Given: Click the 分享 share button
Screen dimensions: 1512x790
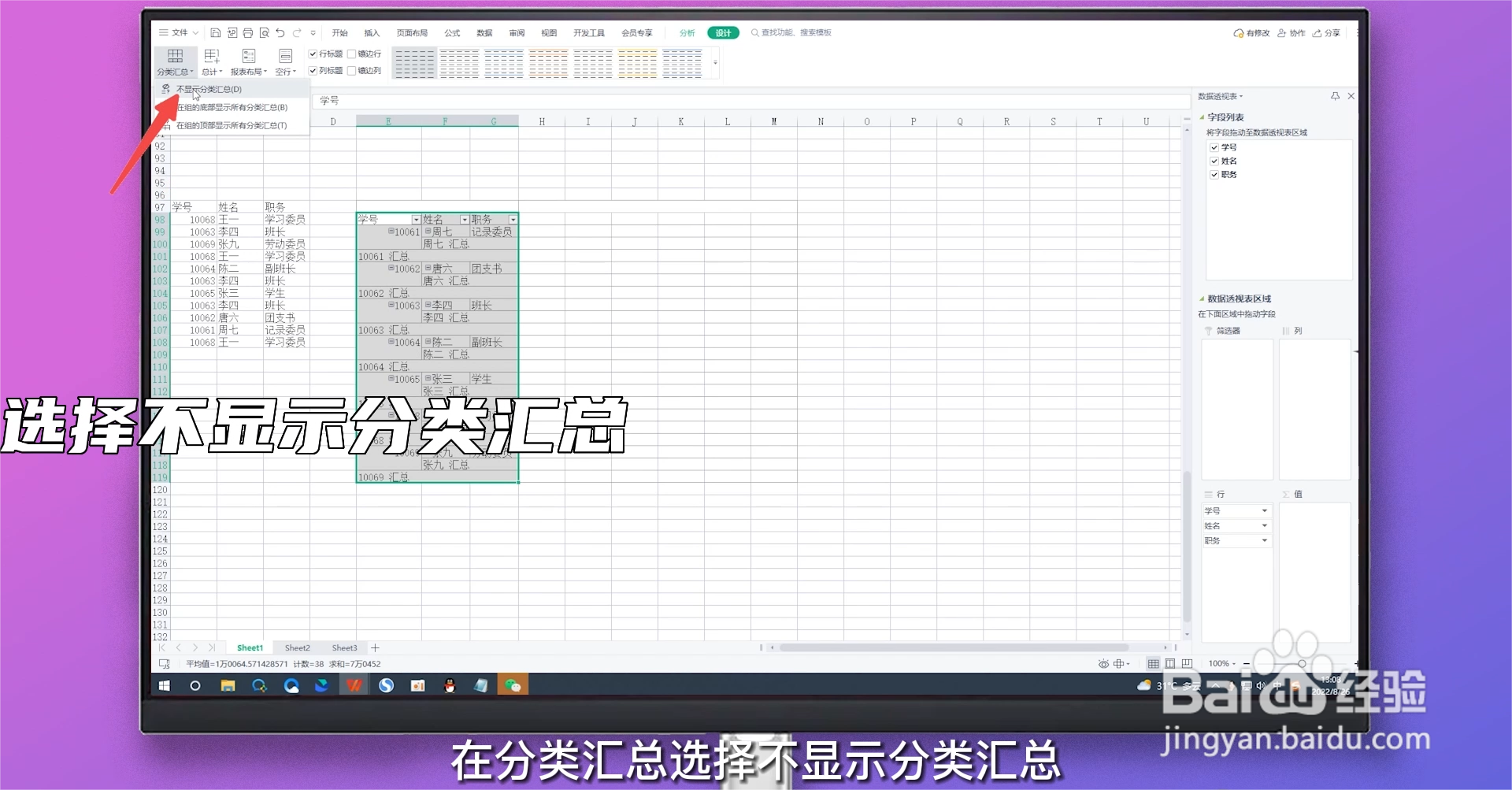Looking at the screenshot, I should click(x=1327, y=33).
